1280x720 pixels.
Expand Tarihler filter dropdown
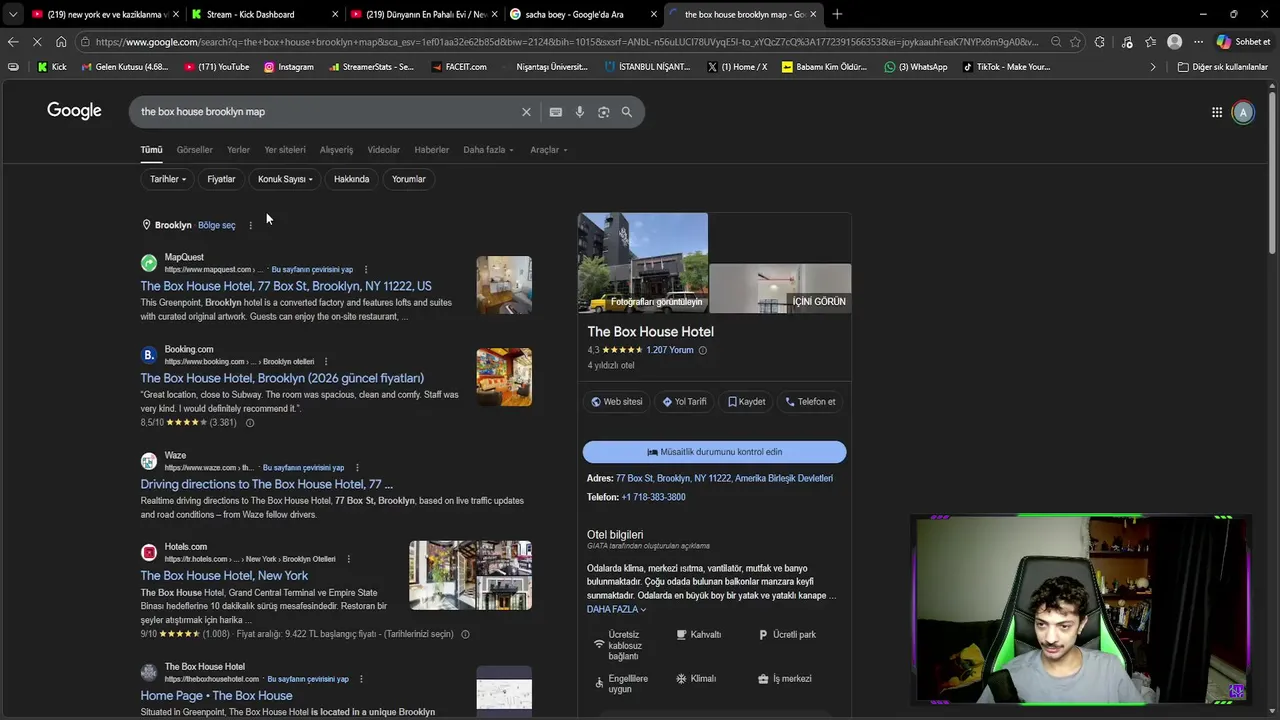(168, 179)
